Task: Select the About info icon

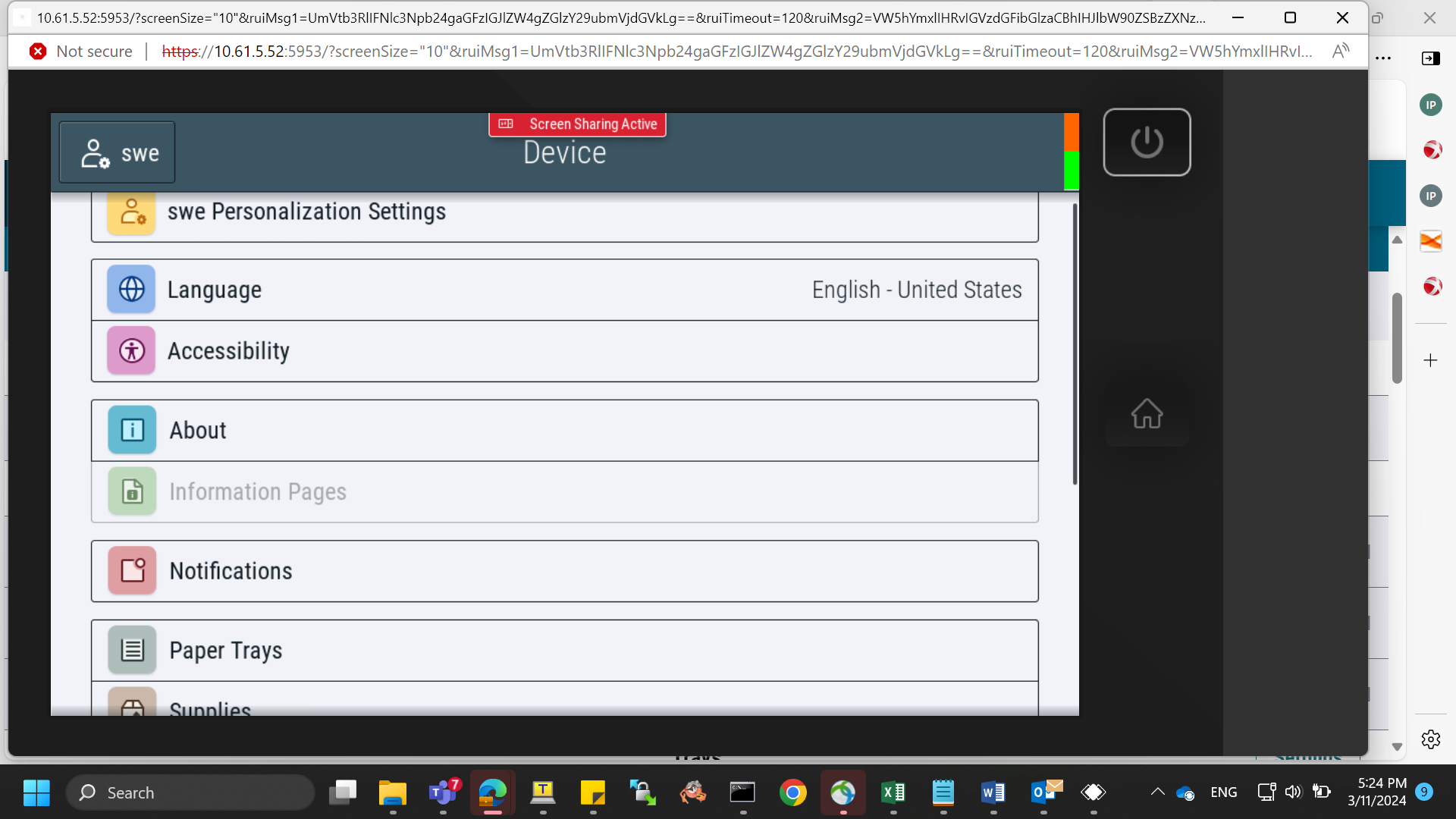Action: [x=132, y=430]
